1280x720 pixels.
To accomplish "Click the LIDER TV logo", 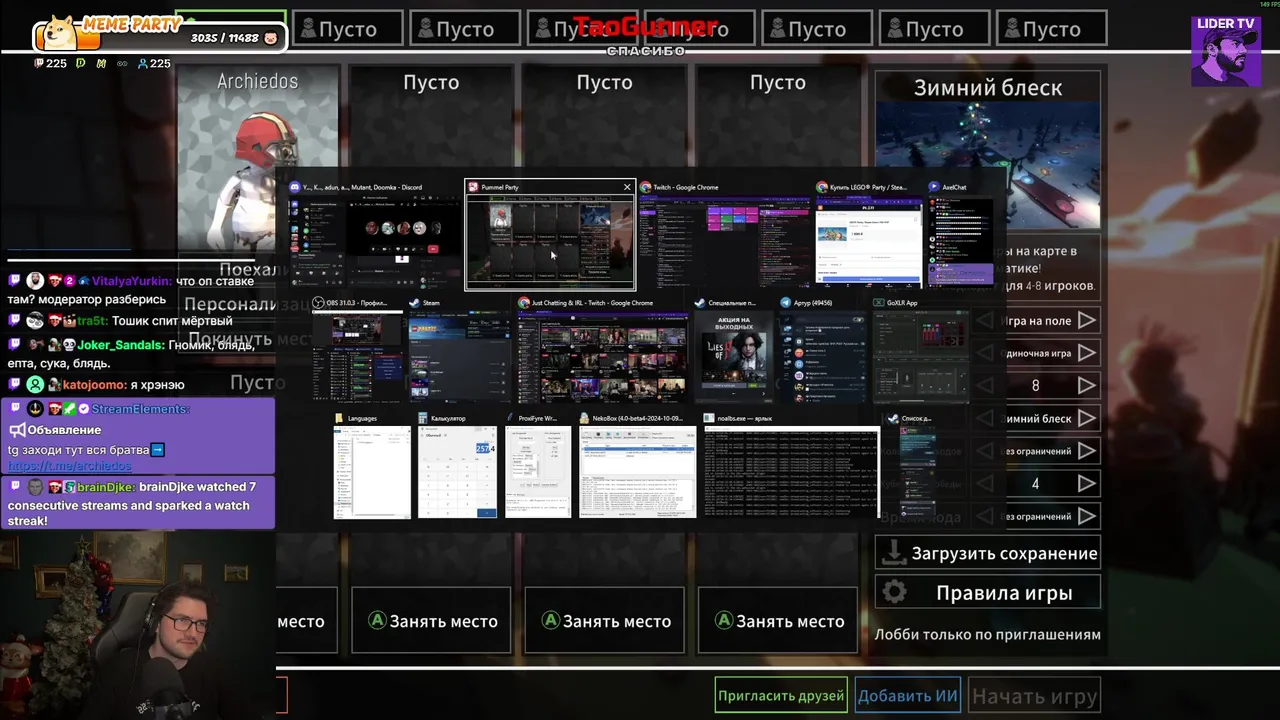I will pos(1226,50).
